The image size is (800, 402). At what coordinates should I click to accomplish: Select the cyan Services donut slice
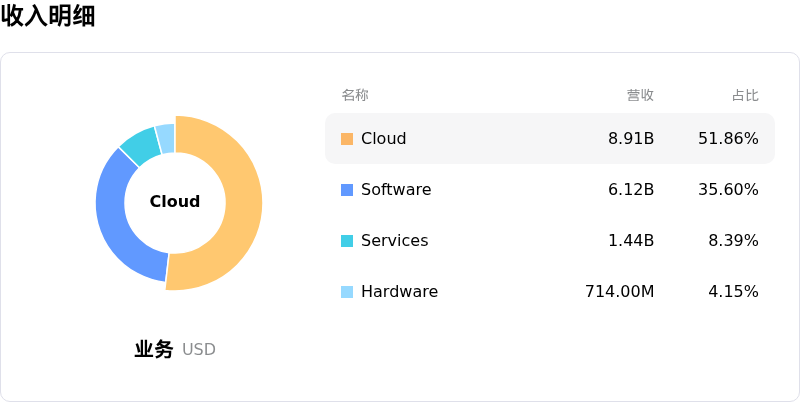(x=141, y=144)
